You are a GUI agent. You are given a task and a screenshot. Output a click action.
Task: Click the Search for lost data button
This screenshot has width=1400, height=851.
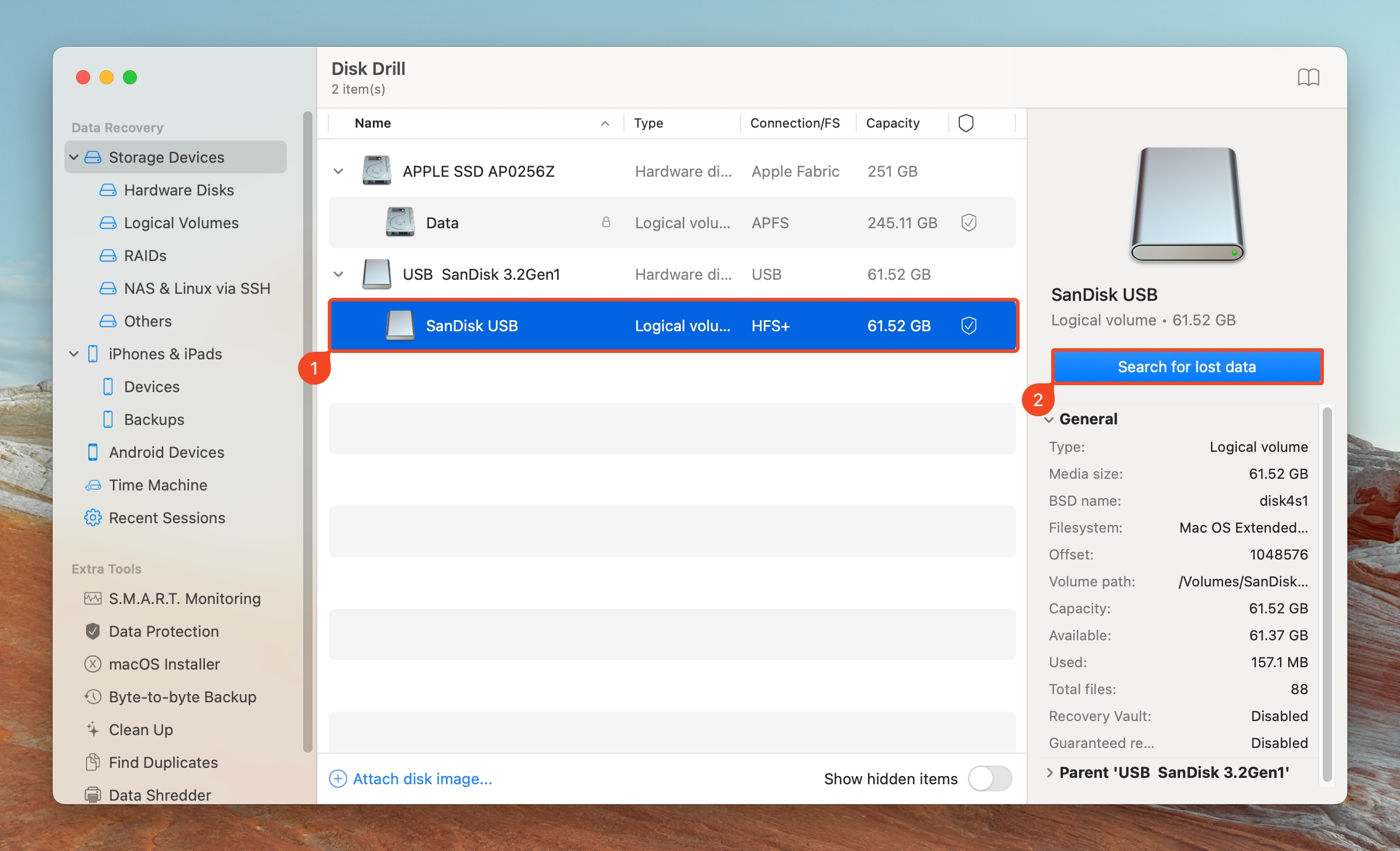point(1186,366)
